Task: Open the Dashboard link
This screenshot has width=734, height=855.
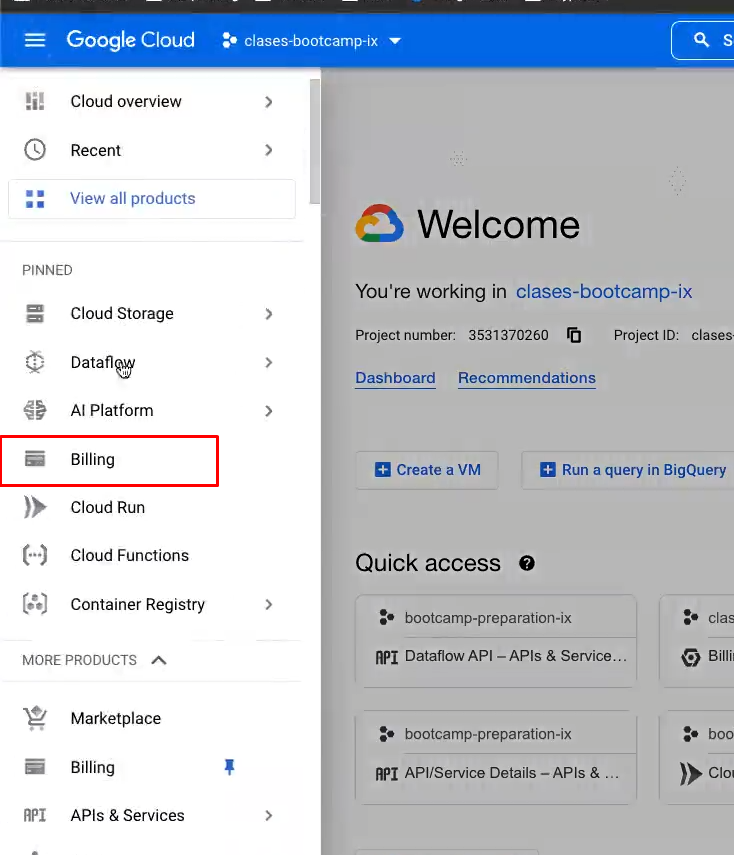Action: click(x=395, y=378)
